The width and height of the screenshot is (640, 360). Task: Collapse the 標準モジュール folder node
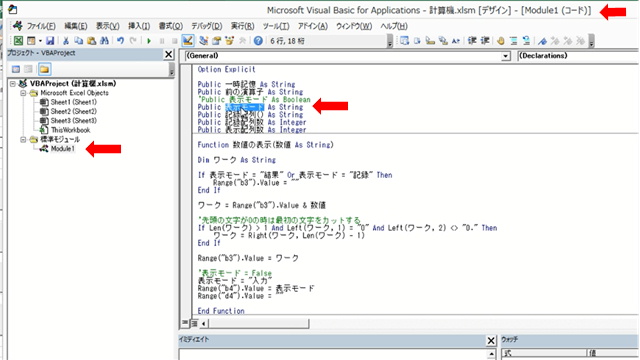23,140
